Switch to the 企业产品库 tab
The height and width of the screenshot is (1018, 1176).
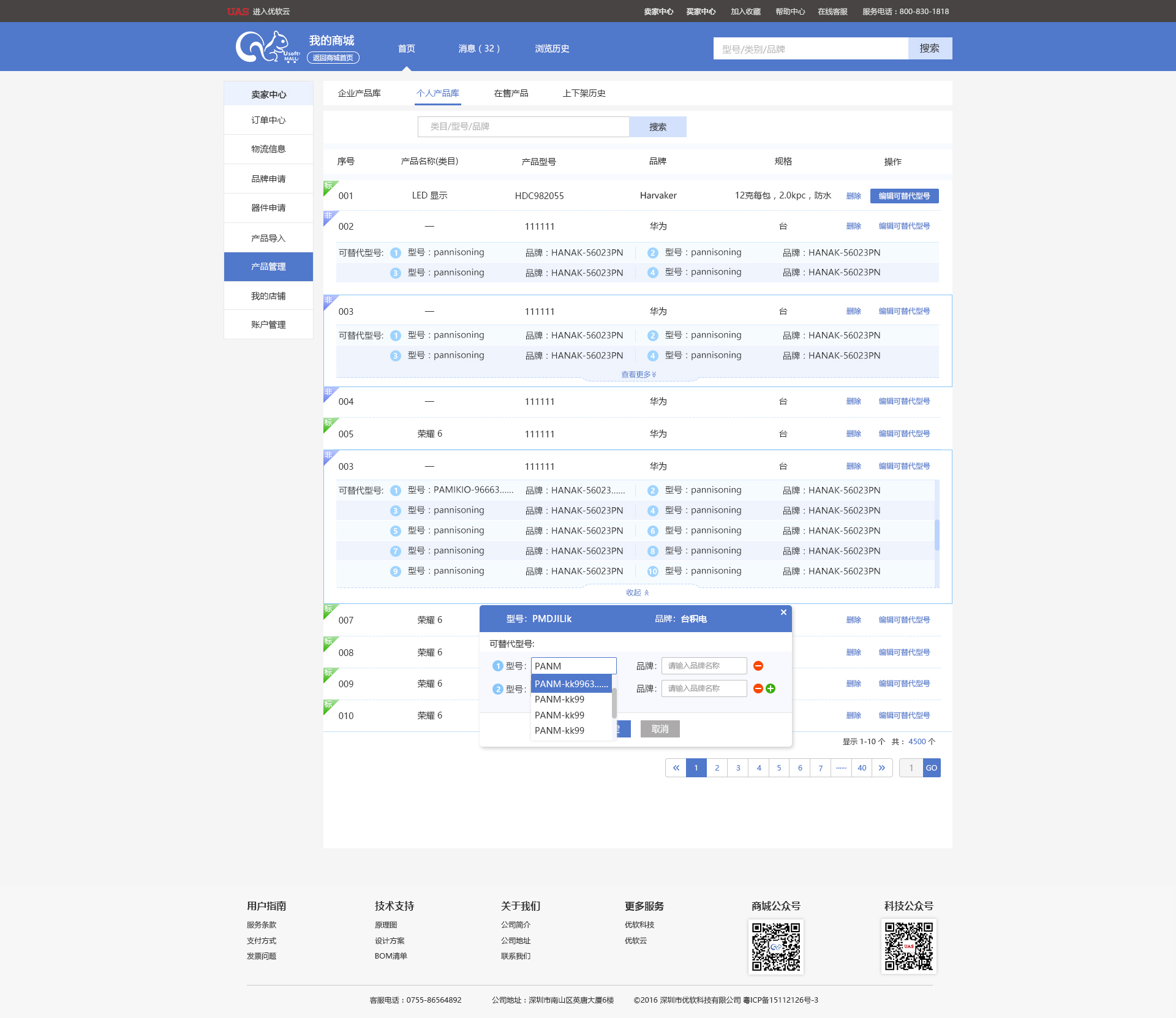pyautogui.click(x=360, y=93)
